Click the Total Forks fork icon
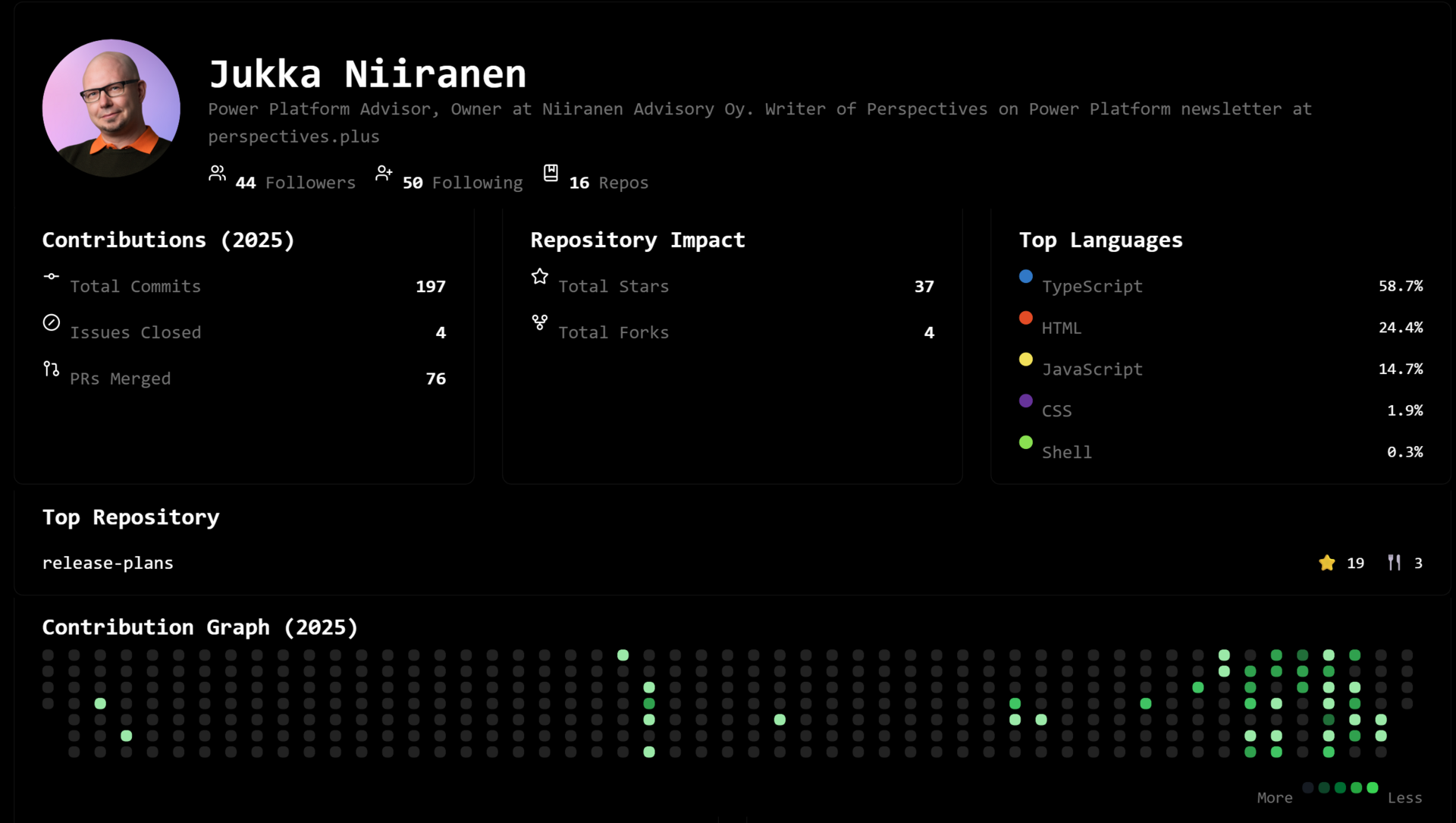Screen dimensions: 1456x823 [x=539, y=322]
